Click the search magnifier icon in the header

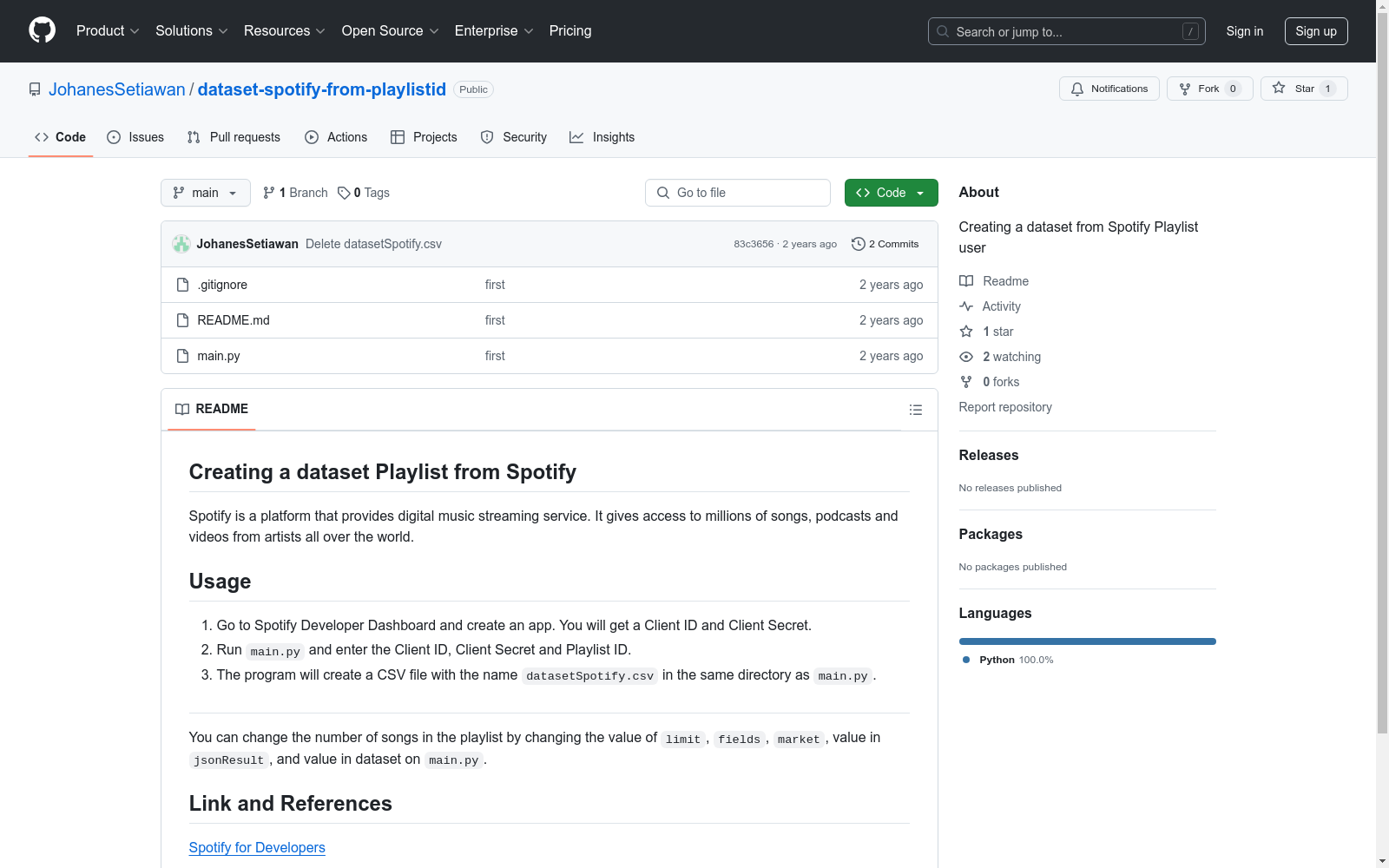pyautogui.click(x=943, y=31)
